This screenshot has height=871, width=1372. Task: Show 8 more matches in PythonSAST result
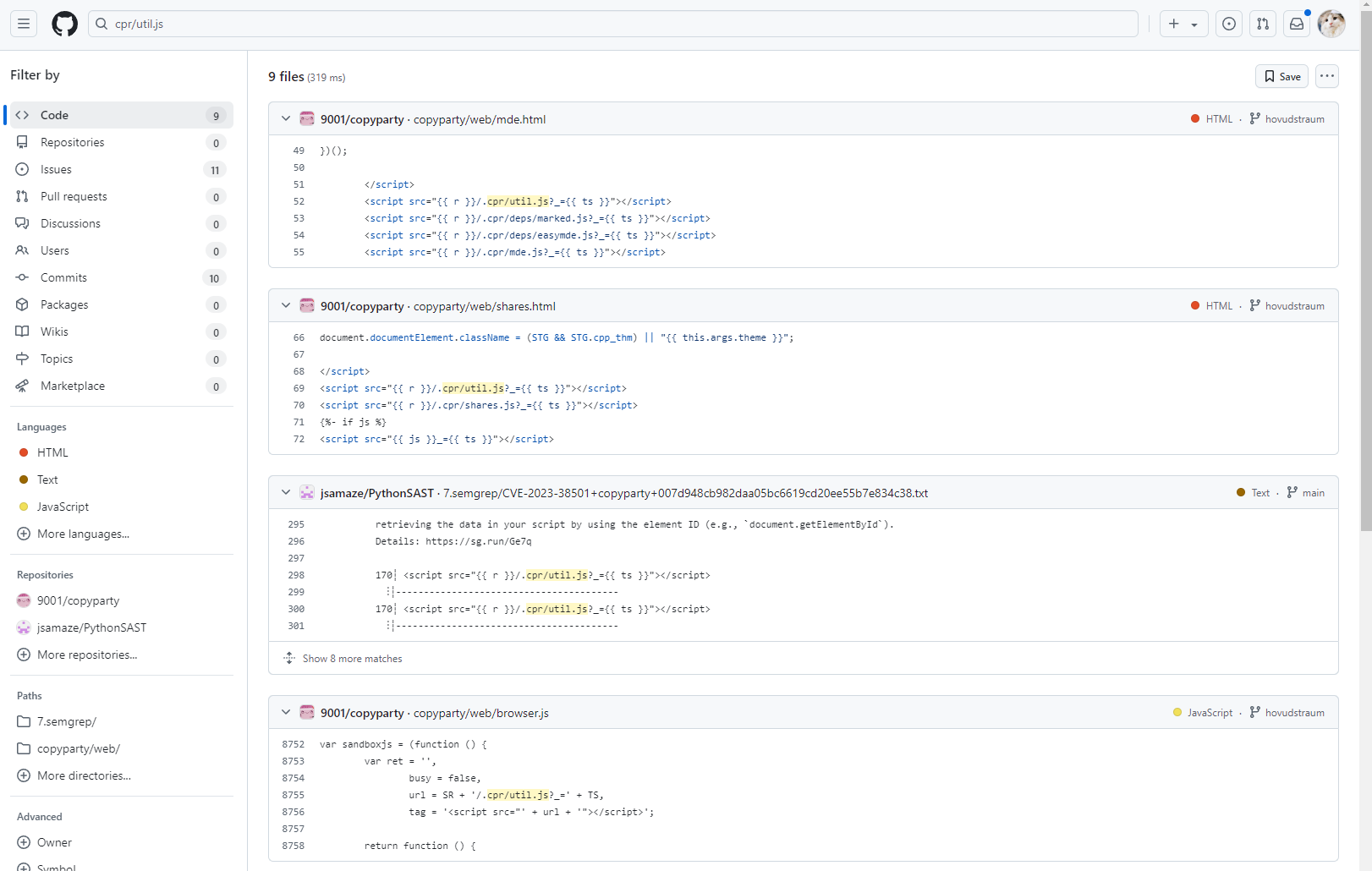click(353, 659)
